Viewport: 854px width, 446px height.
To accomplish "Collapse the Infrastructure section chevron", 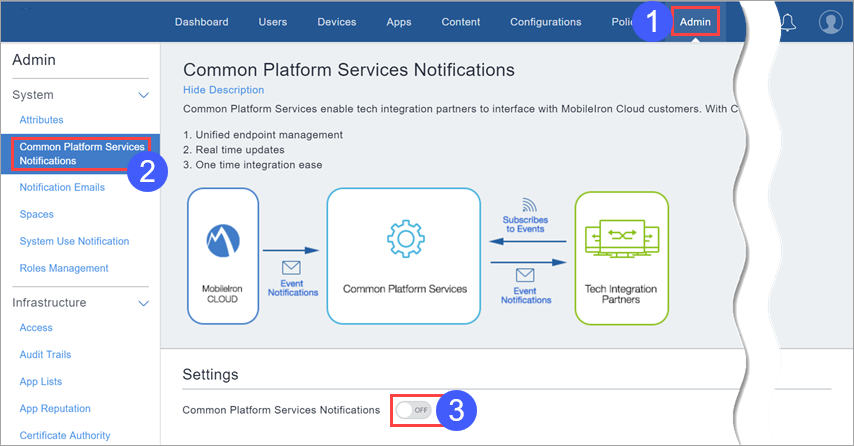I will 144,303.
